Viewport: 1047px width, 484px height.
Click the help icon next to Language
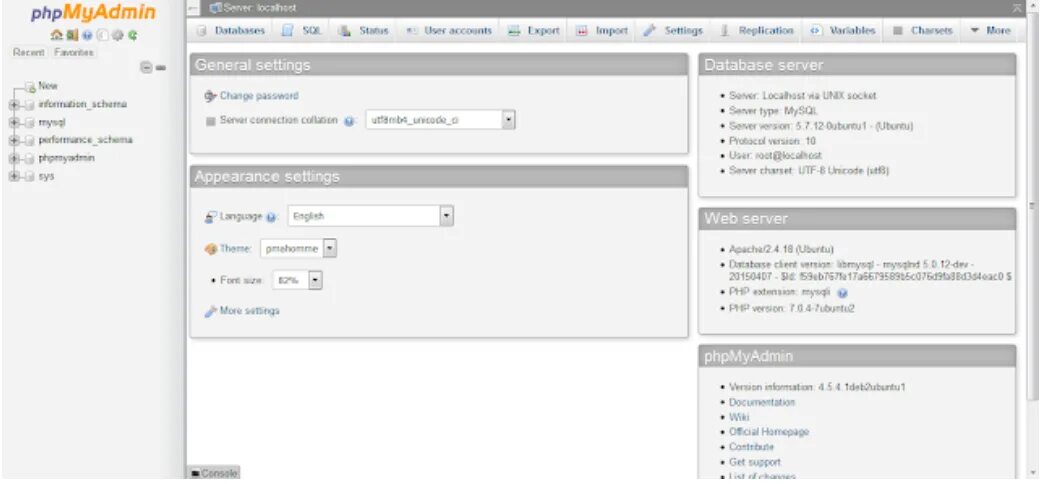pyautogui.click(x=270, y=217)
